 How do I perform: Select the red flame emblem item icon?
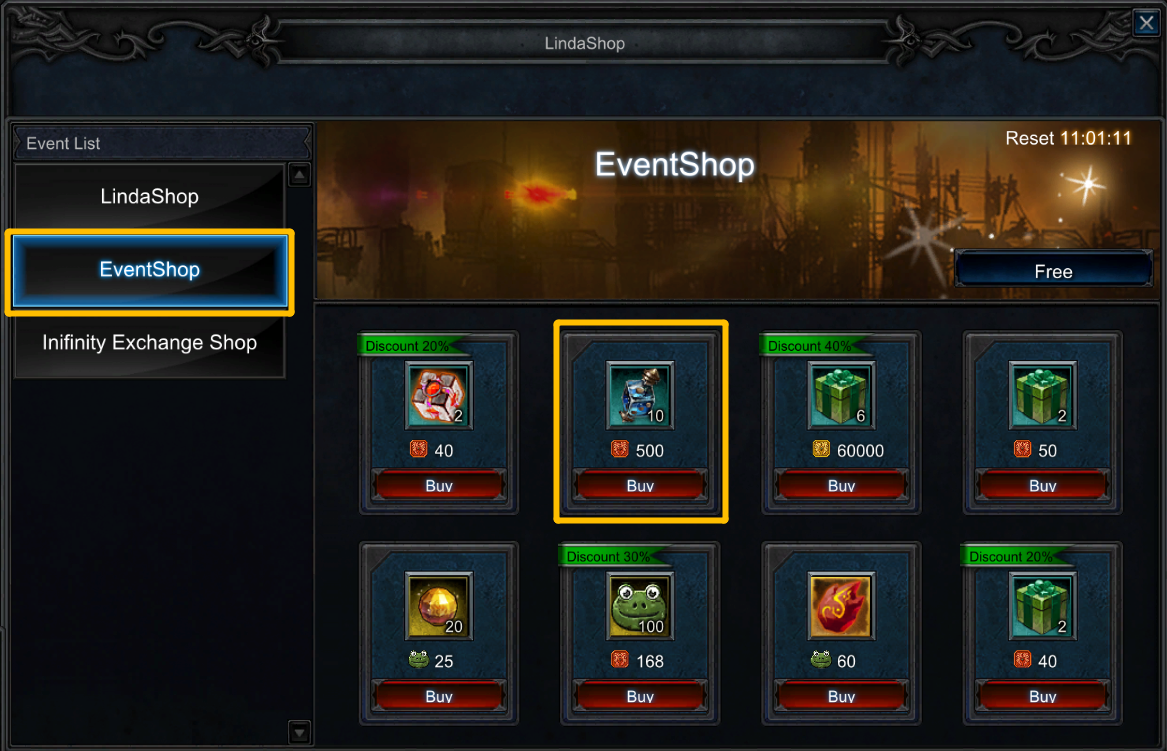841,606
